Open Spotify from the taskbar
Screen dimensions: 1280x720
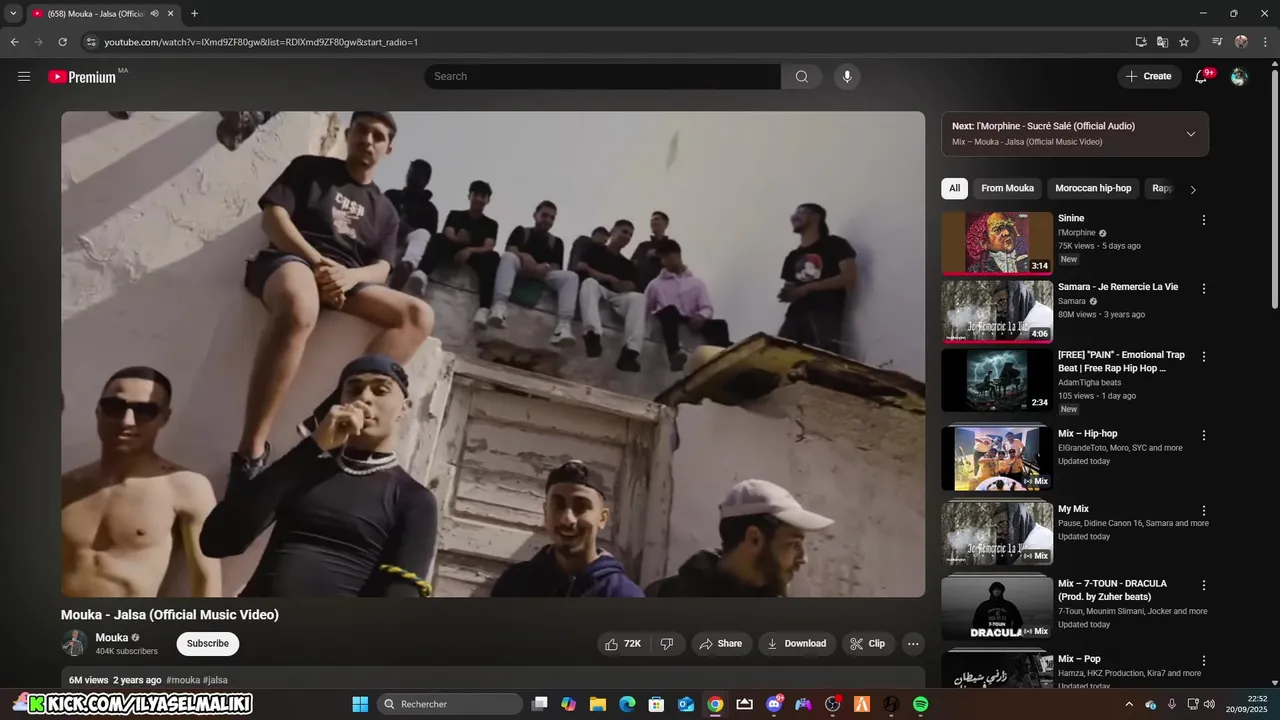tap(920, 704)
